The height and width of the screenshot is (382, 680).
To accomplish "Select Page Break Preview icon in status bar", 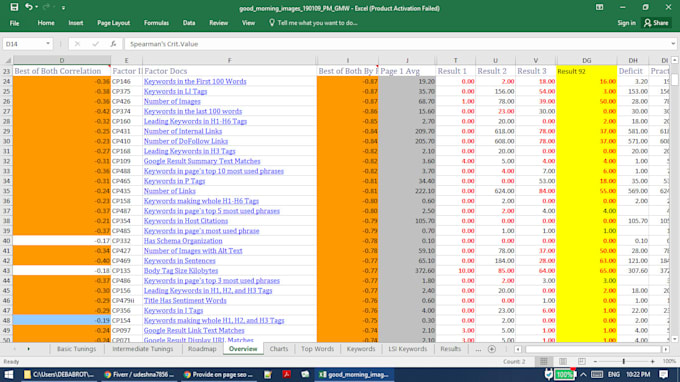I will (x=581, y=362).
